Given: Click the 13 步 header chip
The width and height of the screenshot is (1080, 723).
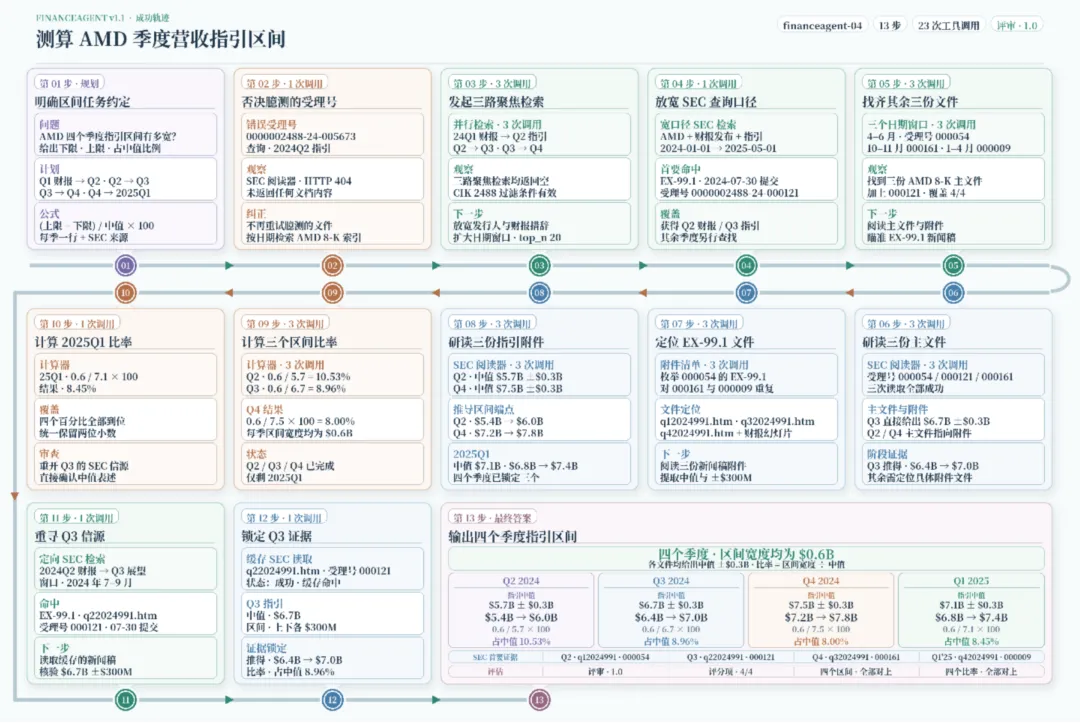Looking at the screenshot, I should coord(890,25).
